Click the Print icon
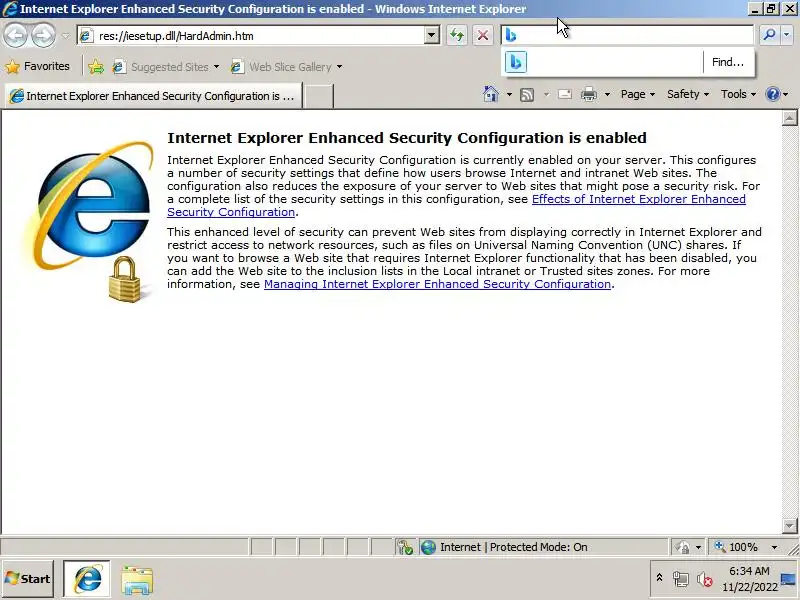800x600 pixels. pyautogui.click(x=589, y=94)
